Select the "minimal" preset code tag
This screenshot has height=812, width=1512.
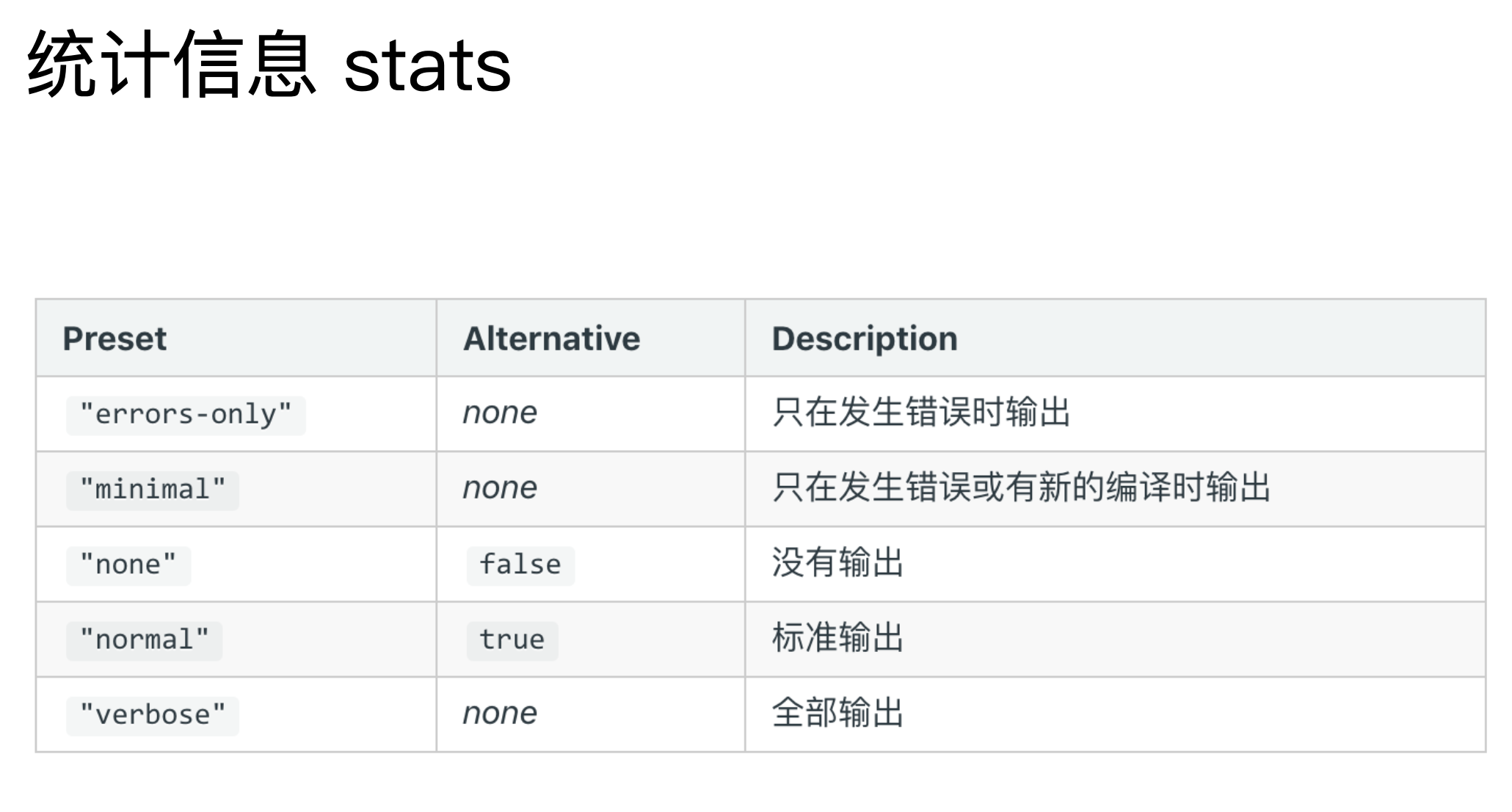(x=153, y=490)
